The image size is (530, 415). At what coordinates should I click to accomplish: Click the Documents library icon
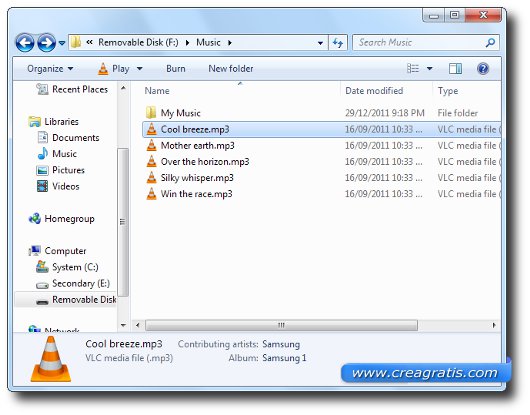tap(43, 138)
